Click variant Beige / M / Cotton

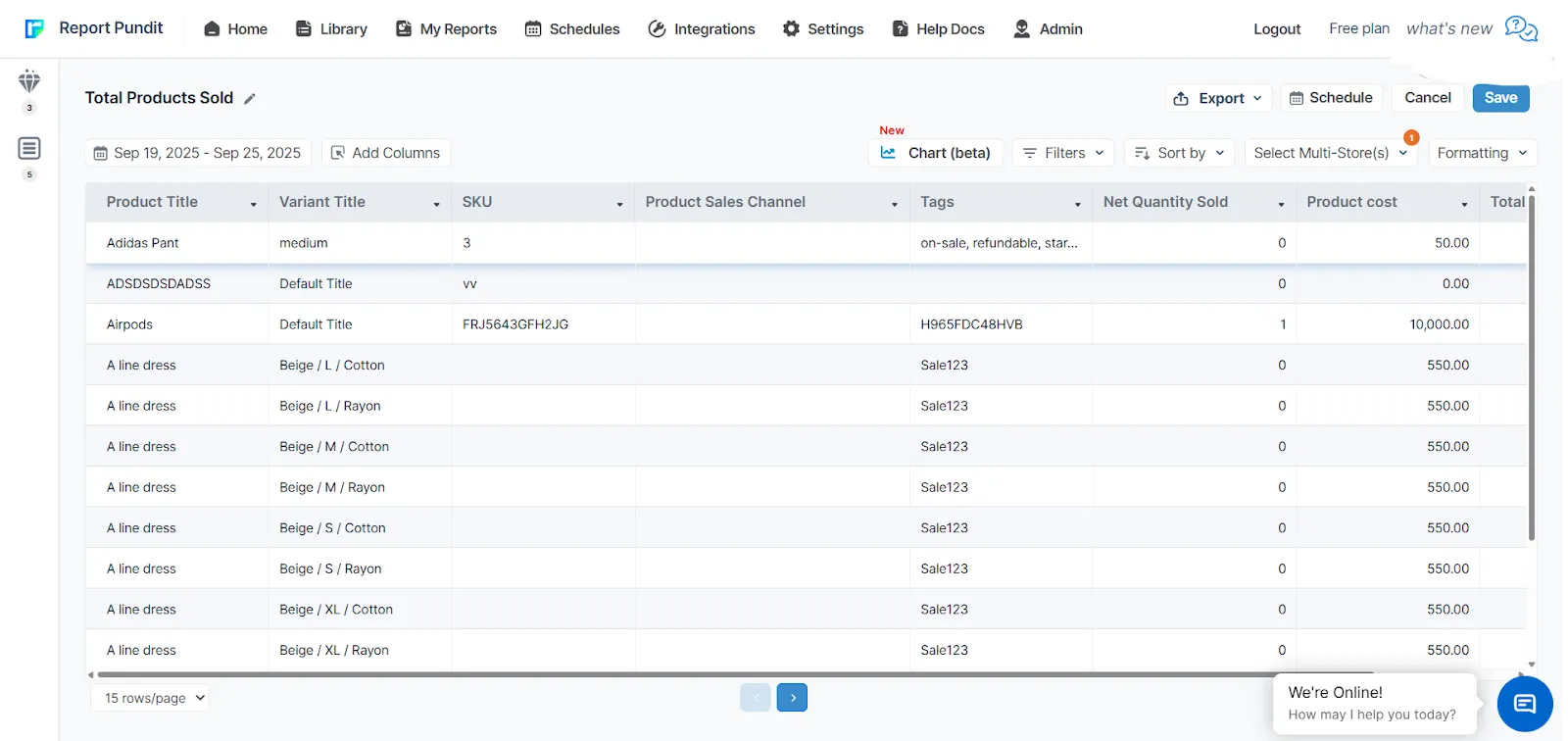coord(334,446)
